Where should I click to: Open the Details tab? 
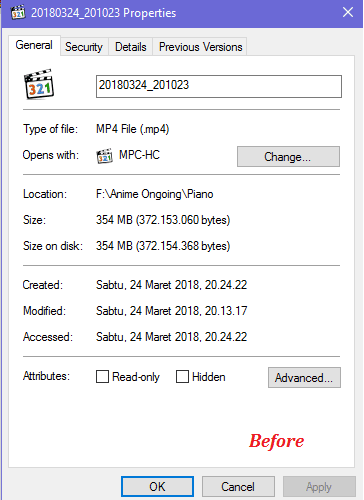coord(131,47)
